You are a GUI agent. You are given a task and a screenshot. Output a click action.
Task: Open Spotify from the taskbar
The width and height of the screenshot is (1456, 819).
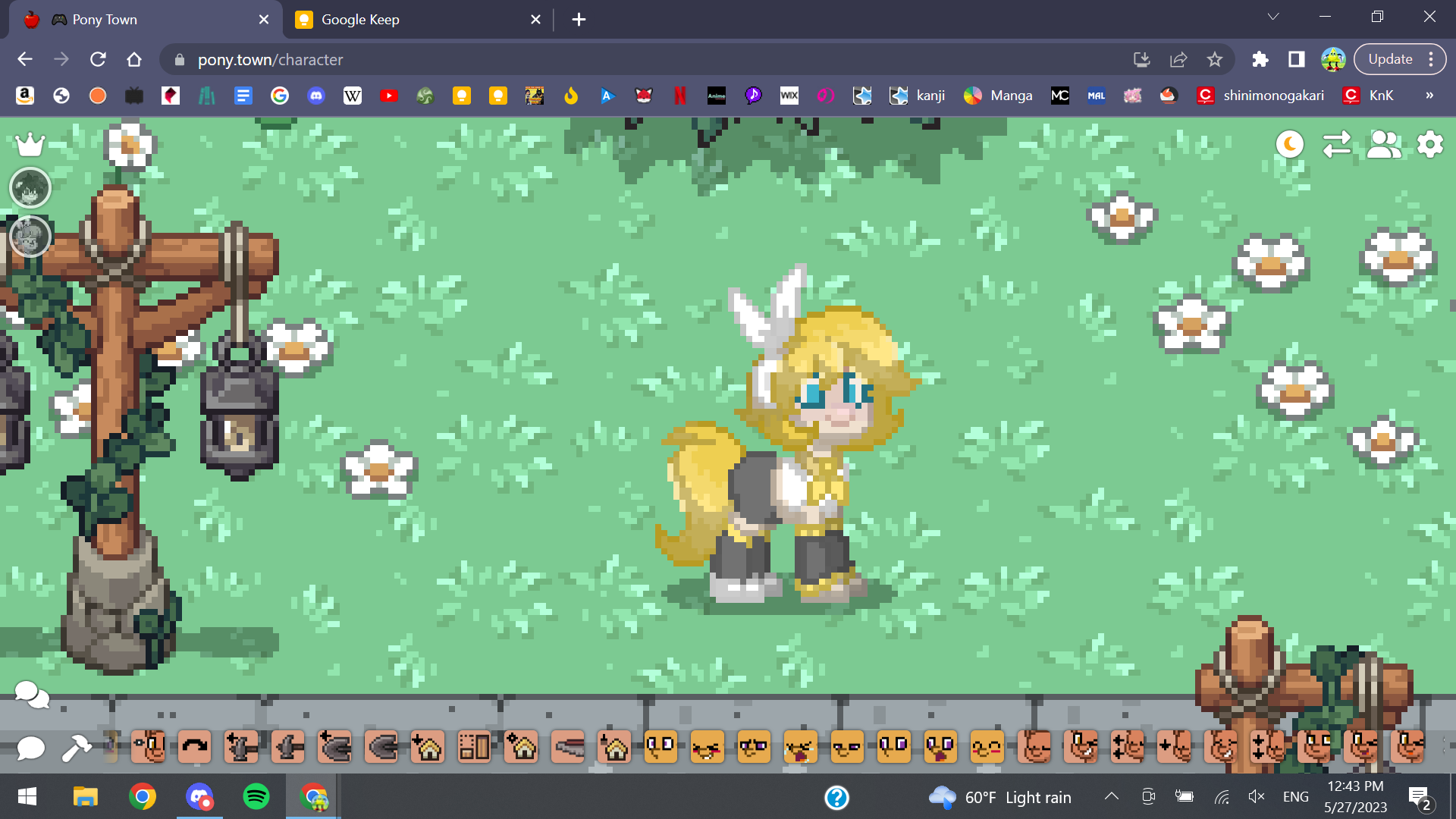pyautogui.click(x=256, y=797)
